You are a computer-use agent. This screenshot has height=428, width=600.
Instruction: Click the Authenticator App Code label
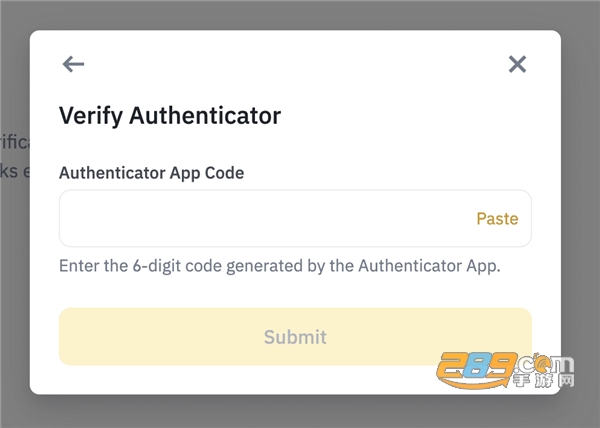click(x=152, y=173)
